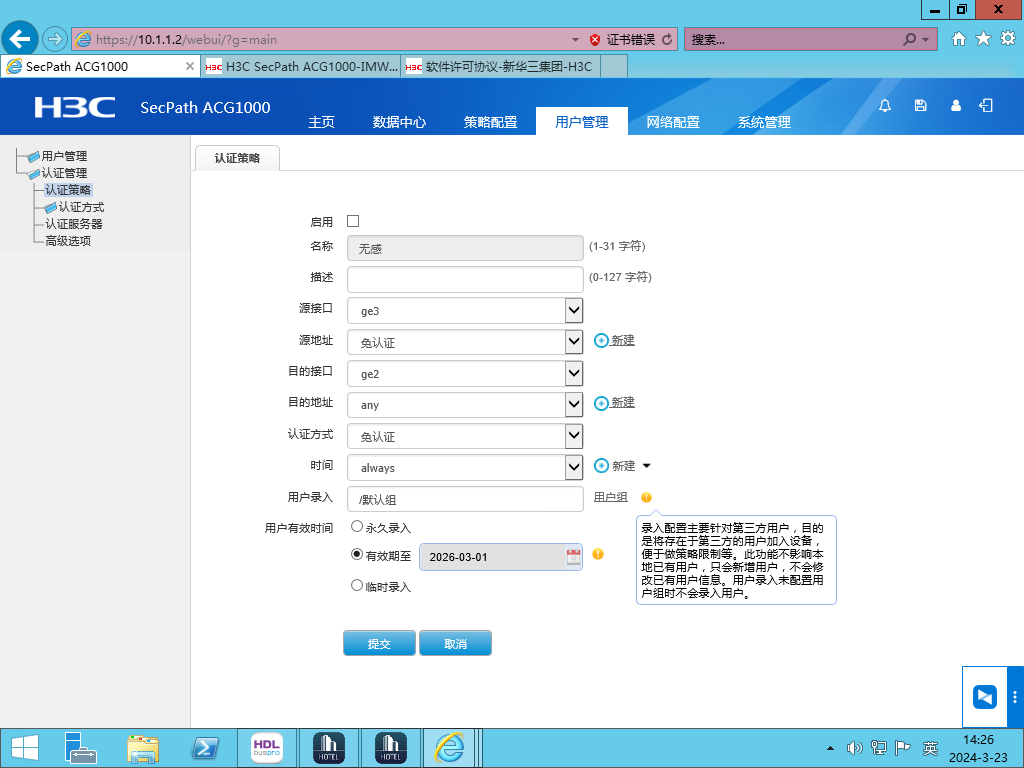Image resolution: width=1024 pixels, height=768 pixels.
Task: Enable the 启用 checkbox
Action: 353,221
